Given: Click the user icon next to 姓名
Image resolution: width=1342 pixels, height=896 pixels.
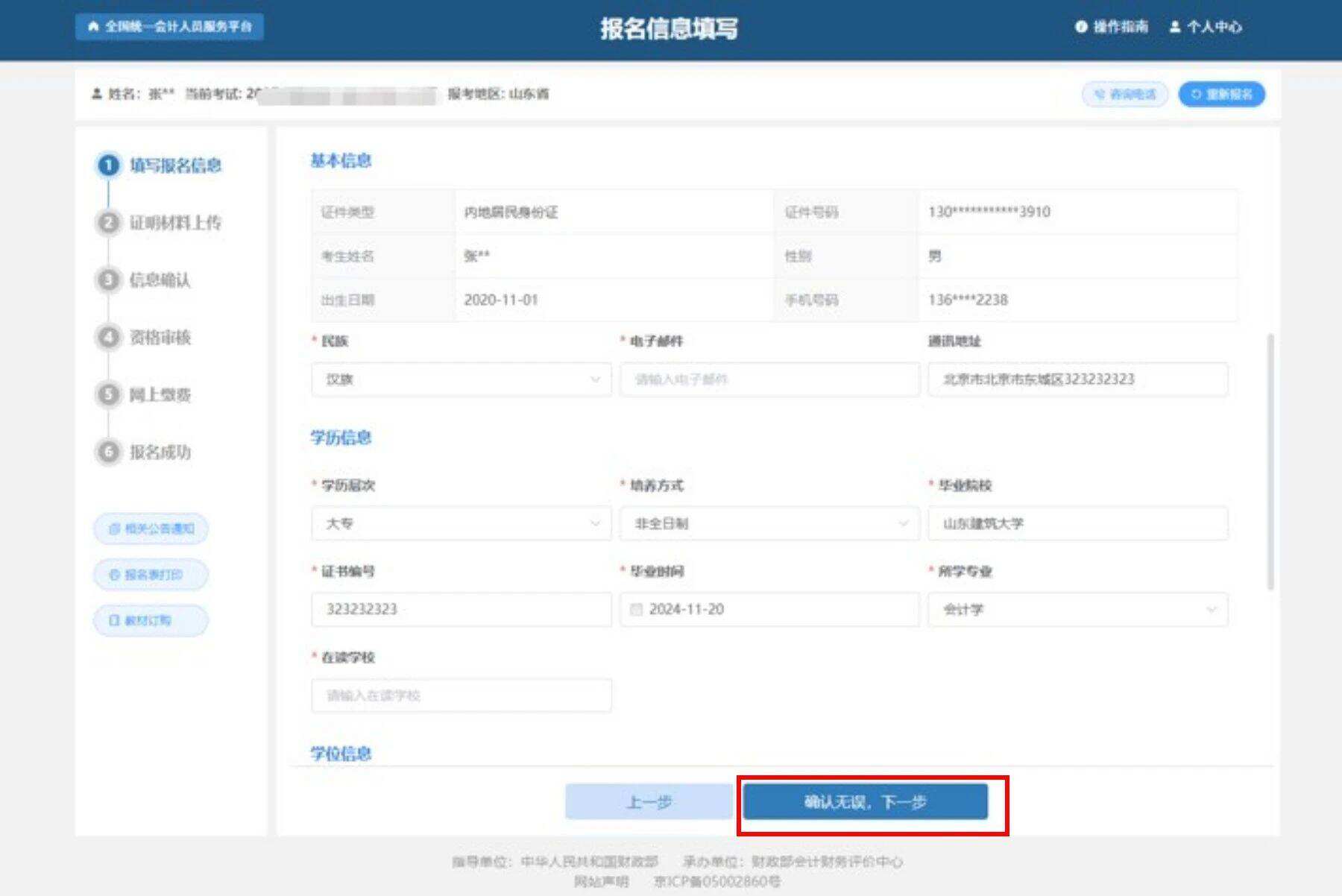Looking at the screenshot, I should coord(95,95).
